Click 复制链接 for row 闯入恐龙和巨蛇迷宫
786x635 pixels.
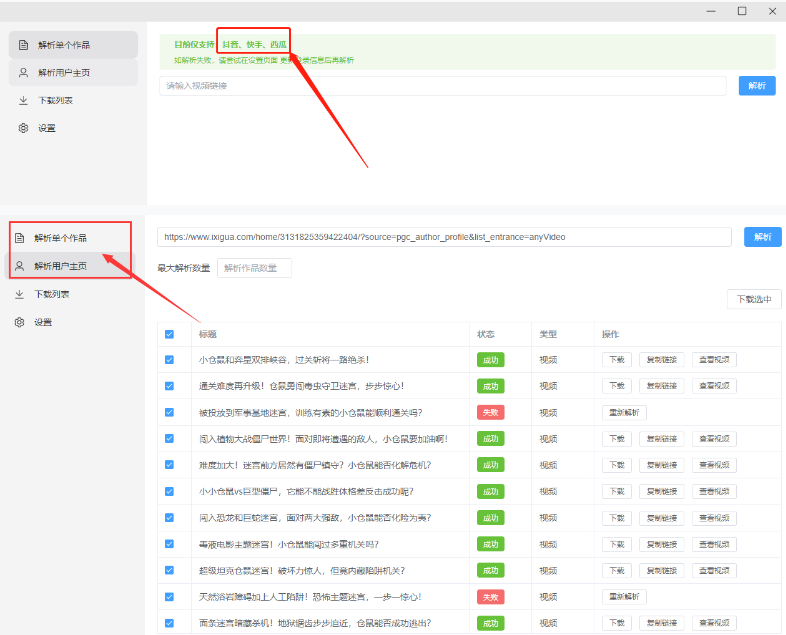tap(662, 518)
